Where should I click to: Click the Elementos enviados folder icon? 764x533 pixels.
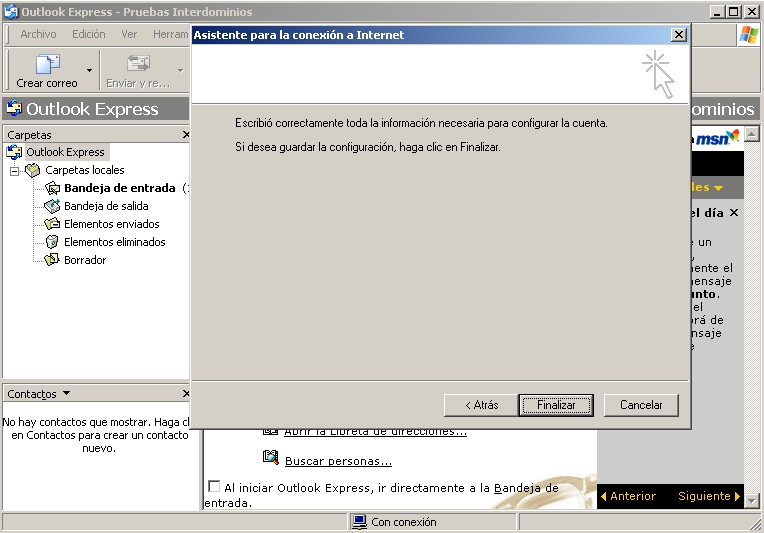point(52,224)
